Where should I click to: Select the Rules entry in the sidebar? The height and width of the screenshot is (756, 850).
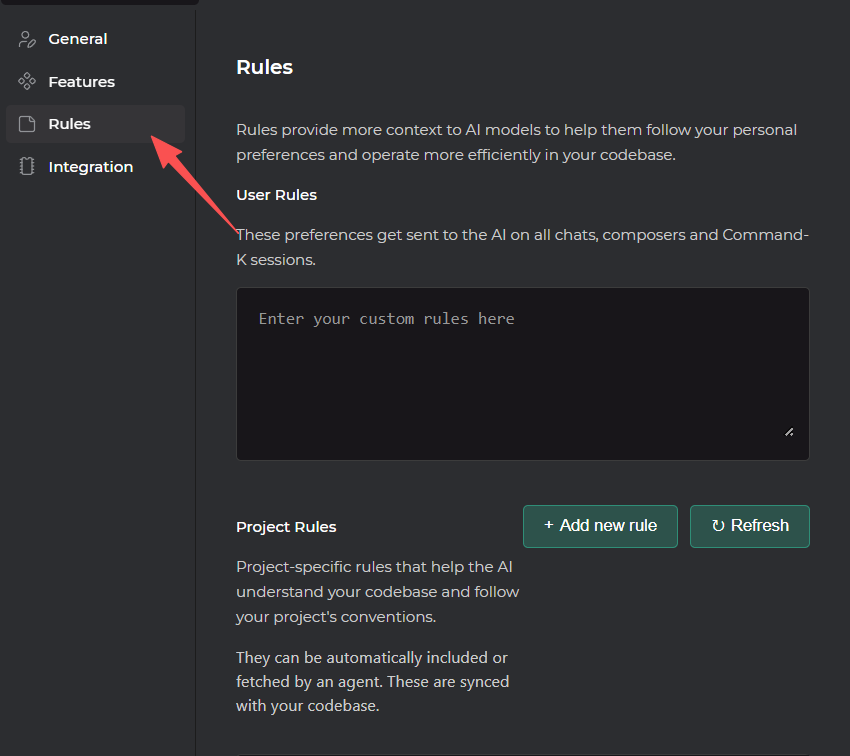[x=95, y=124]
